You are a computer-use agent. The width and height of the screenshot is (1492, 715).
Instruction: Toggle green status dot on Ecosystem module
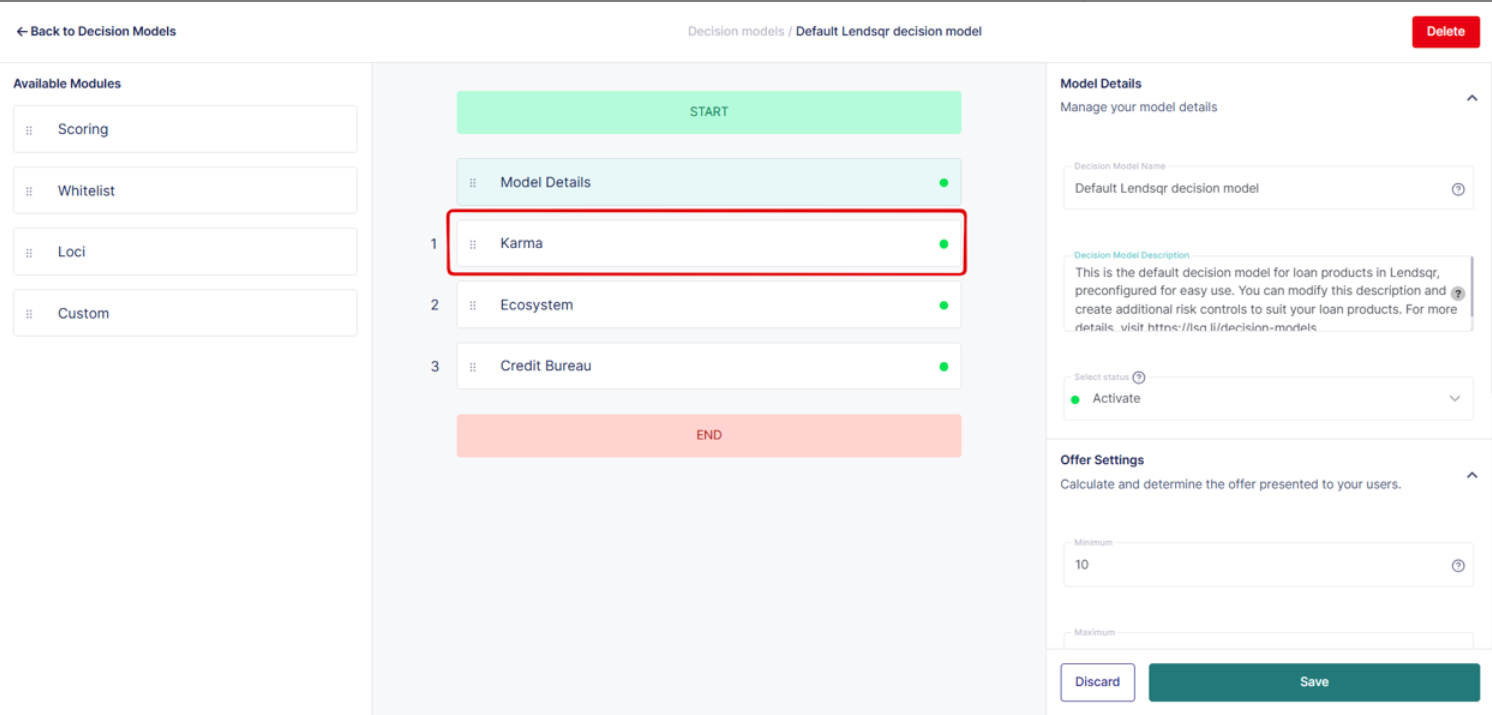[943, 305]
